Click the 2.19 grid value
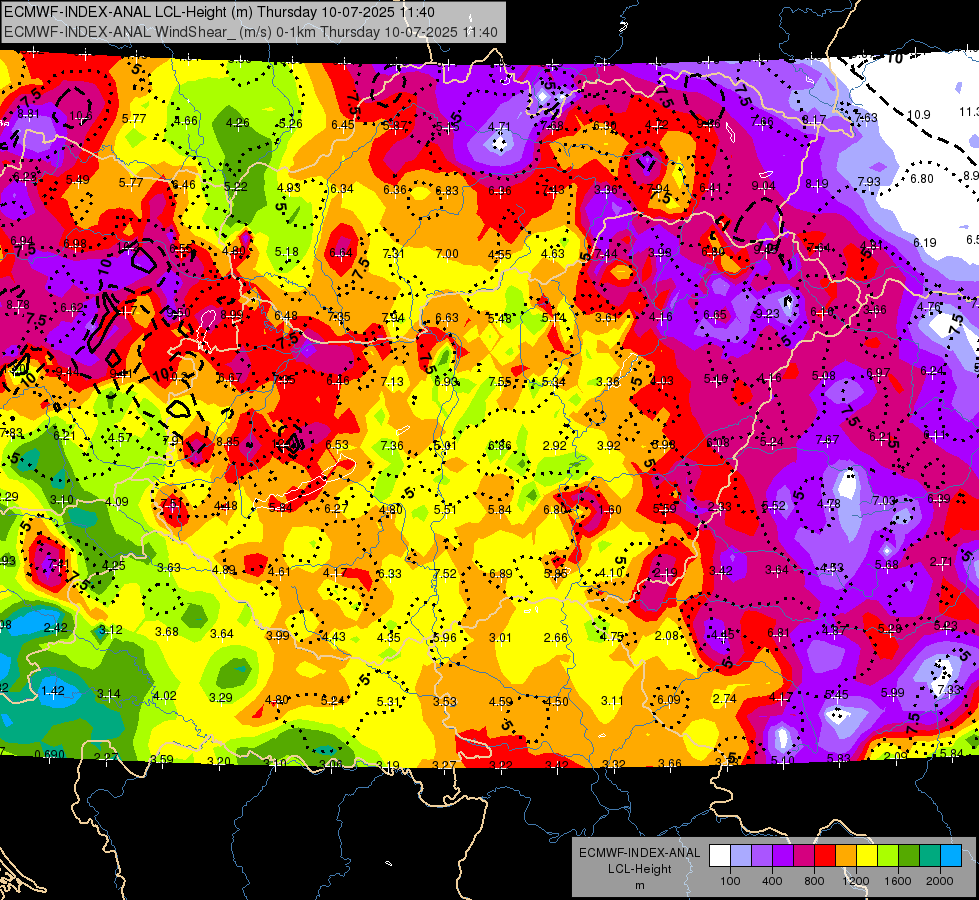Viewport: 979px width, 900px height. point(666,572)
